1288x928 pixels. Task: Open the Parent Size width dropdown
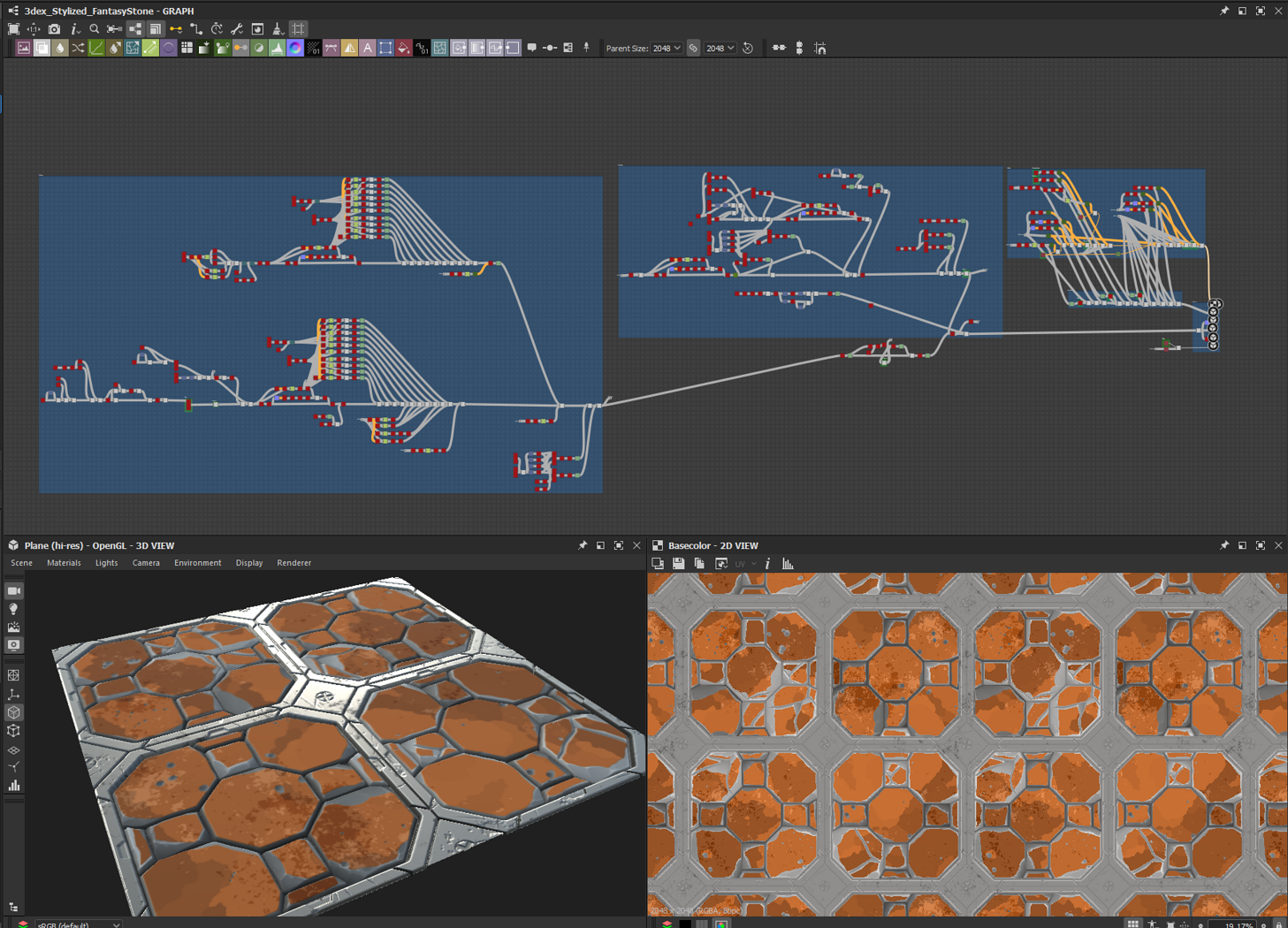pos(667,49)
